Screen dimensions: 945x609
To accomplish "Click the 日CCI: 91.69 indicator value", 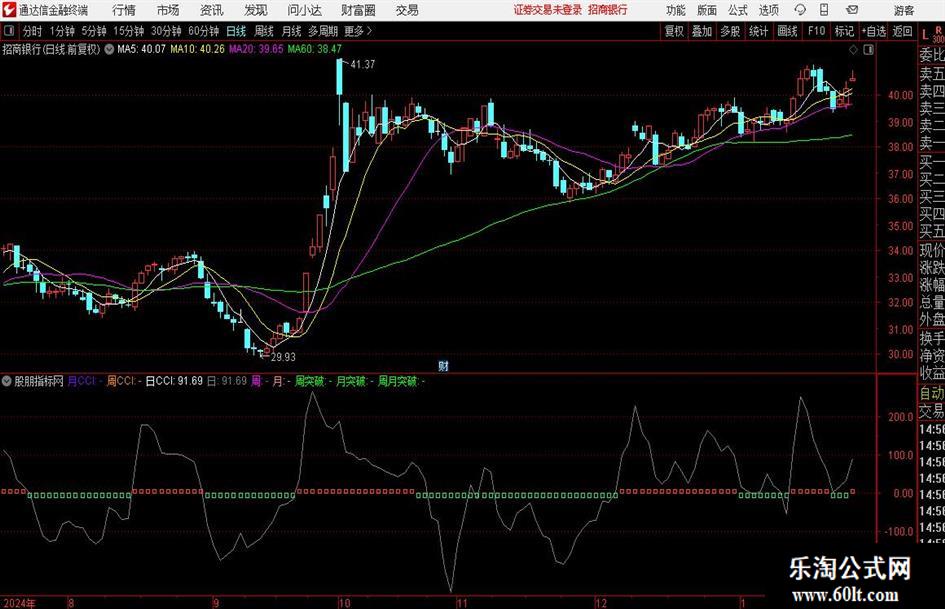I will (174, 381).
